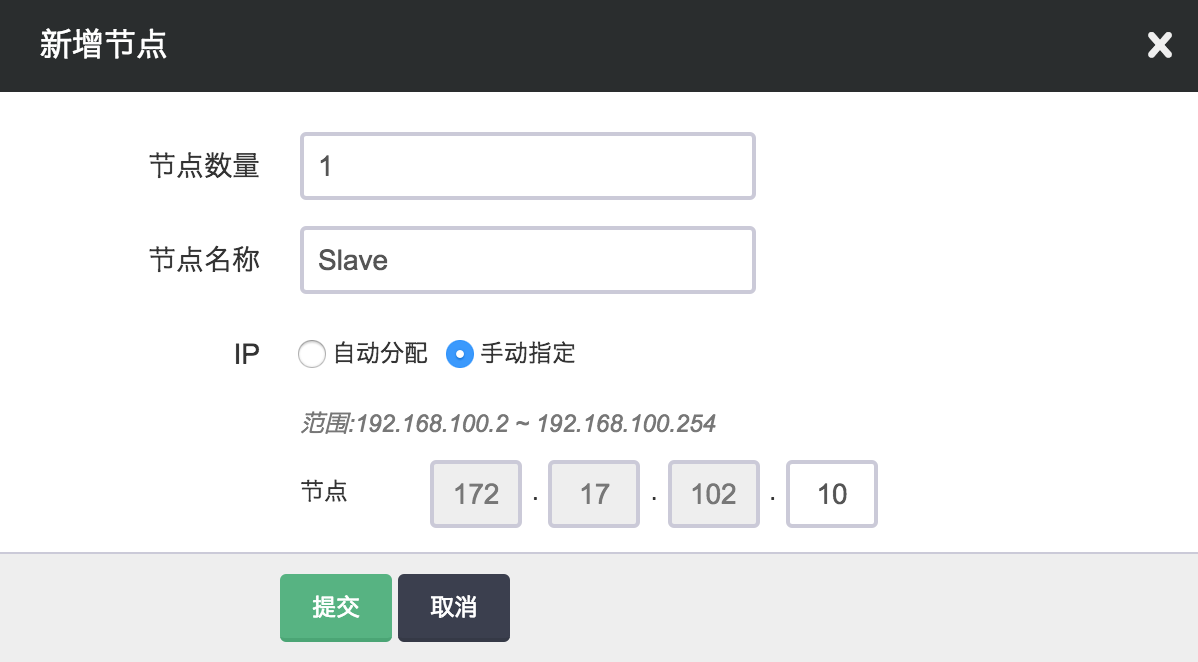Click the 新增节点 dialog title

point(103,46)
